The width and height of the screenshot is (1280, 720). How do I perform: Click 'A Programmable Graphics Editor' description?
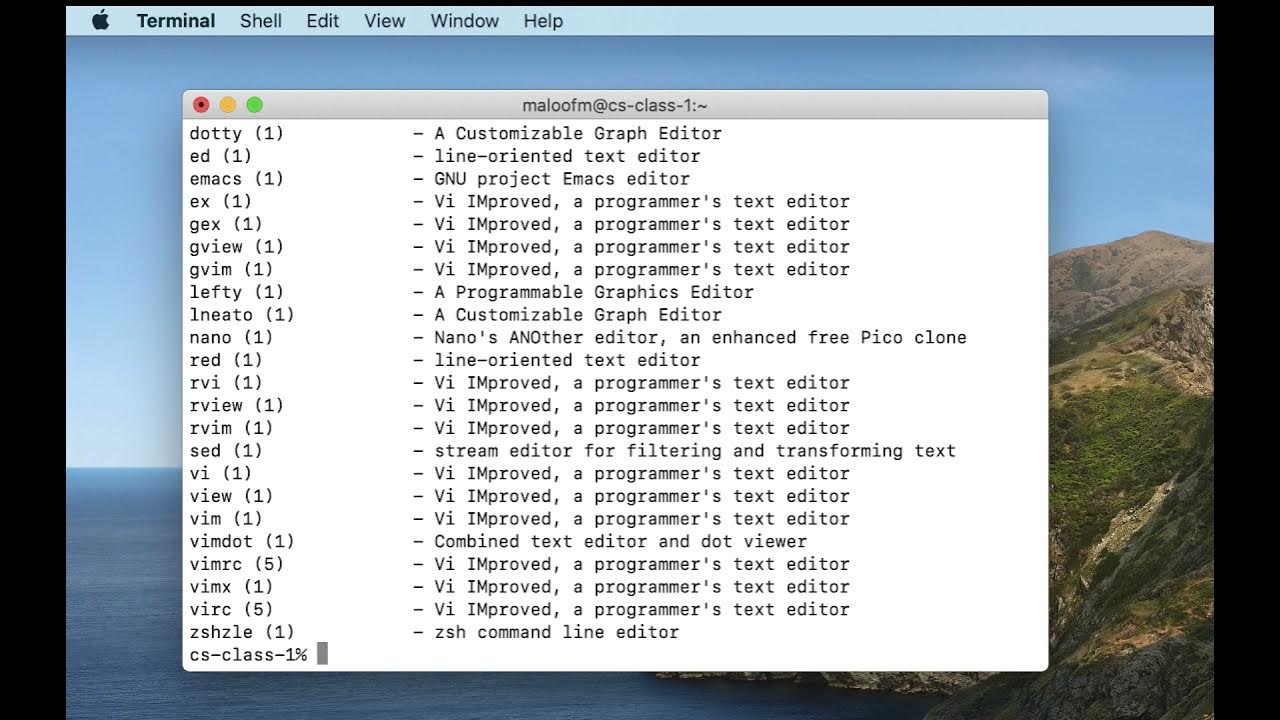pyautogui.click(x=594, y=292)
